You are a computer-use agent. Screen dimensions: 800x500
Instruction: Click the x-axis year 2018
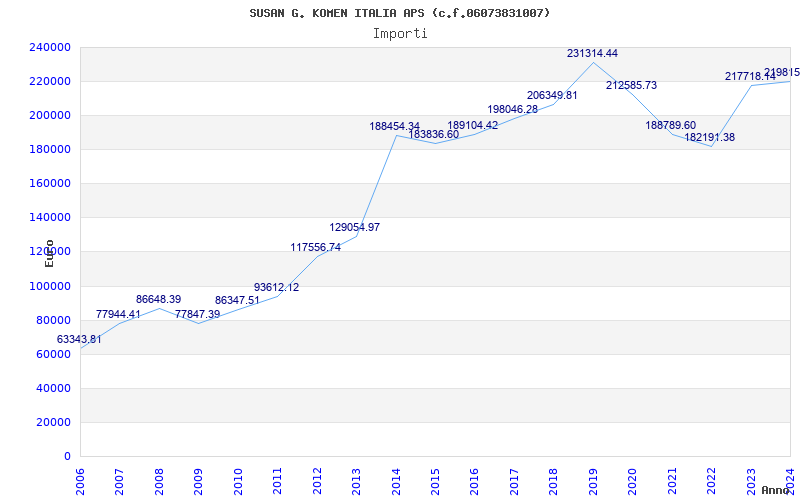click(x=553, y=482)
